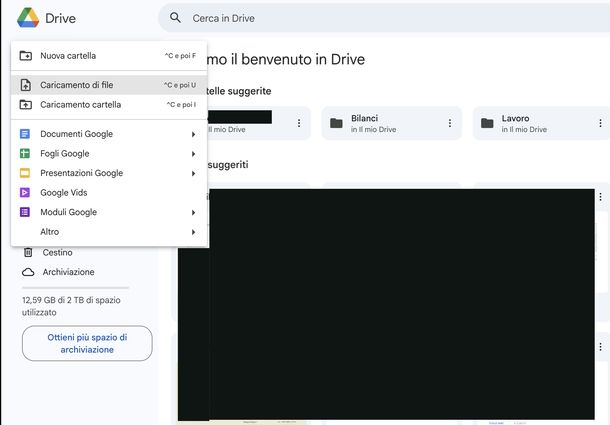Click the blue Documenti Google icon
This screenshot has width=610, height=425.
click(25, 134)
